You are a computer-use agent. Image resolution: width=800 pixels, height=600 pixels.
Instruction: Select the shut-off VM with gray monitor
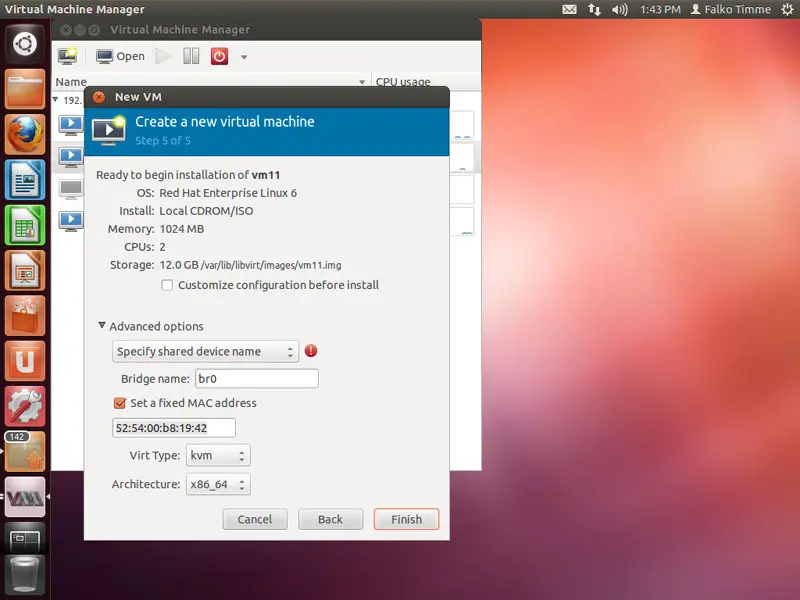(x=70, y=189)
